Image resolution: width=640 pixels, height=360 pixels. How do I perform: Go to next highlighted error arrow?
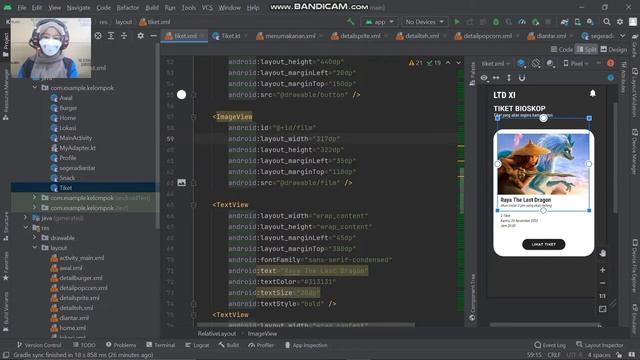[458, 62]
